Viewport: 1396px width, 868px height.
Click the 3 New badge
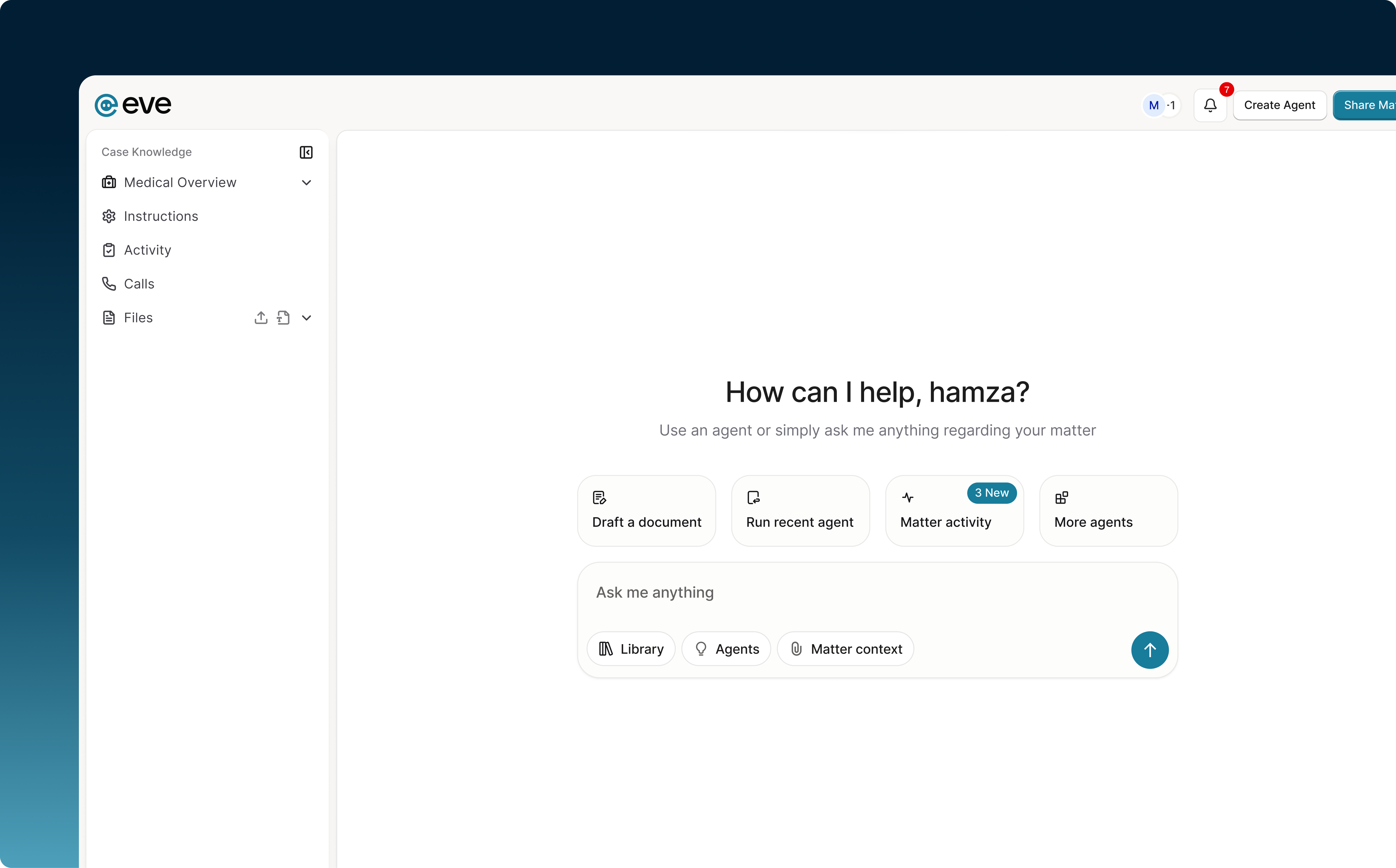coord(991,493)
